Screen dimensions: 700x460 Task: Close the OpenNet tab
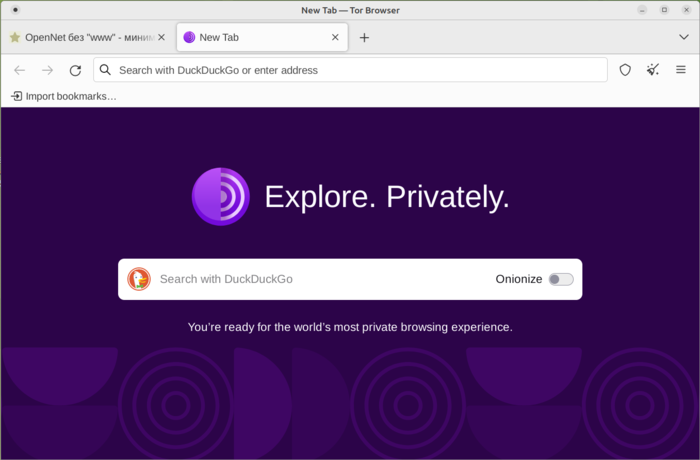click(161, 37)
